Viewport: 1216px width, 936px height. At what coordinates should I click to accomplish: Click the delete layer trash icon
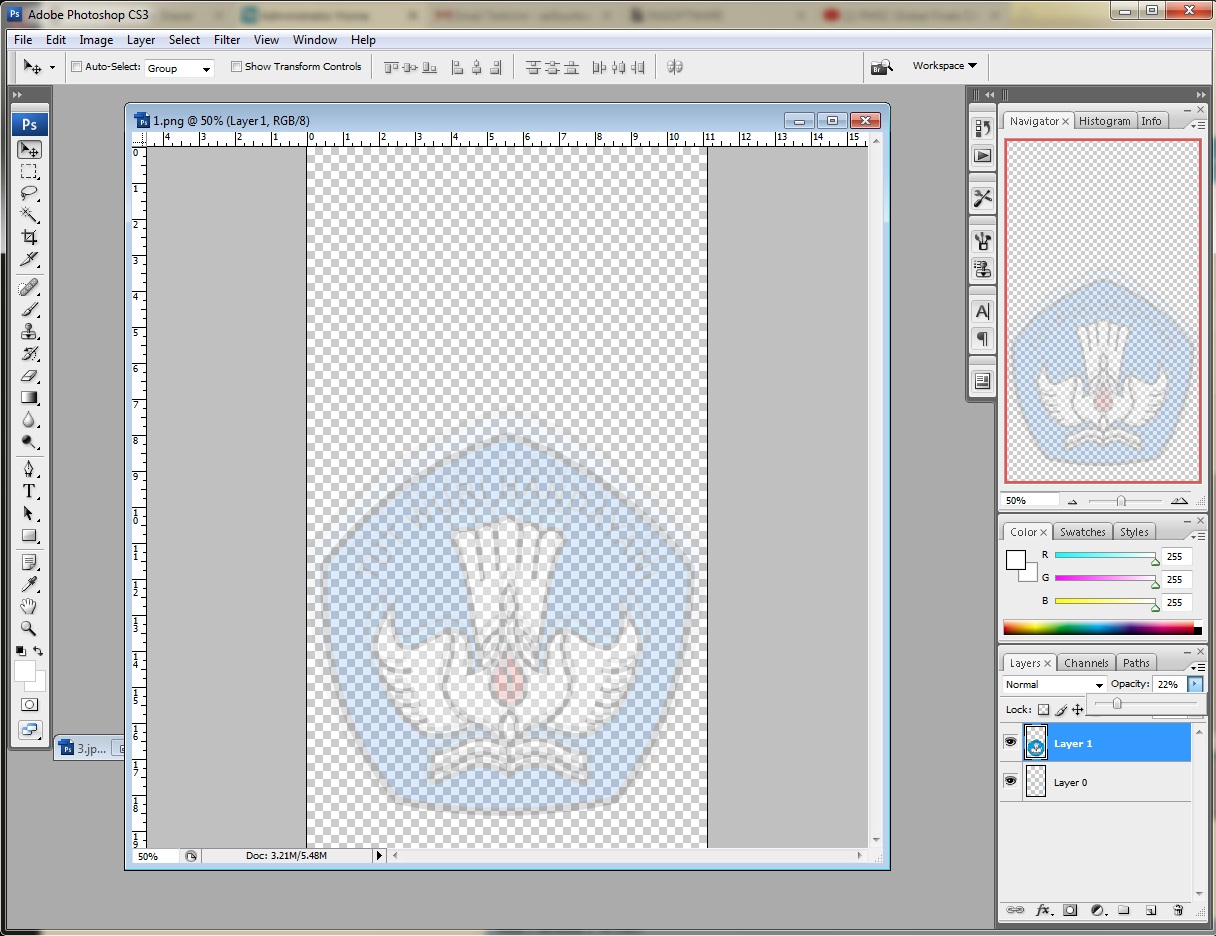click(1178, 910)
